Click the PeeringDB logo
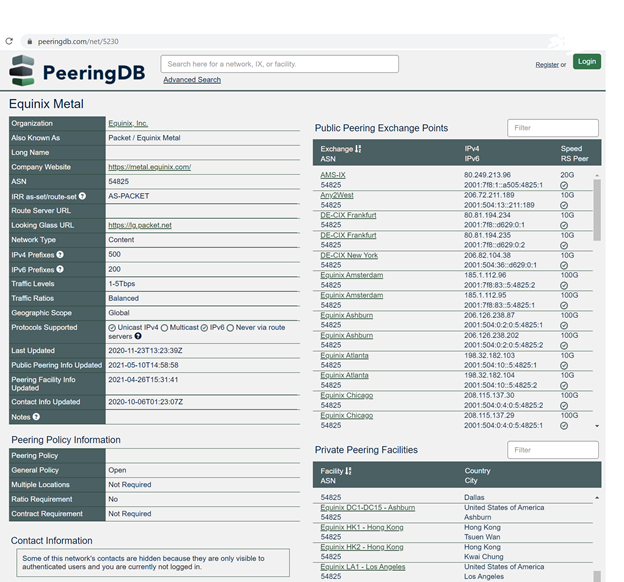624x582 pixels. (77, 71)
